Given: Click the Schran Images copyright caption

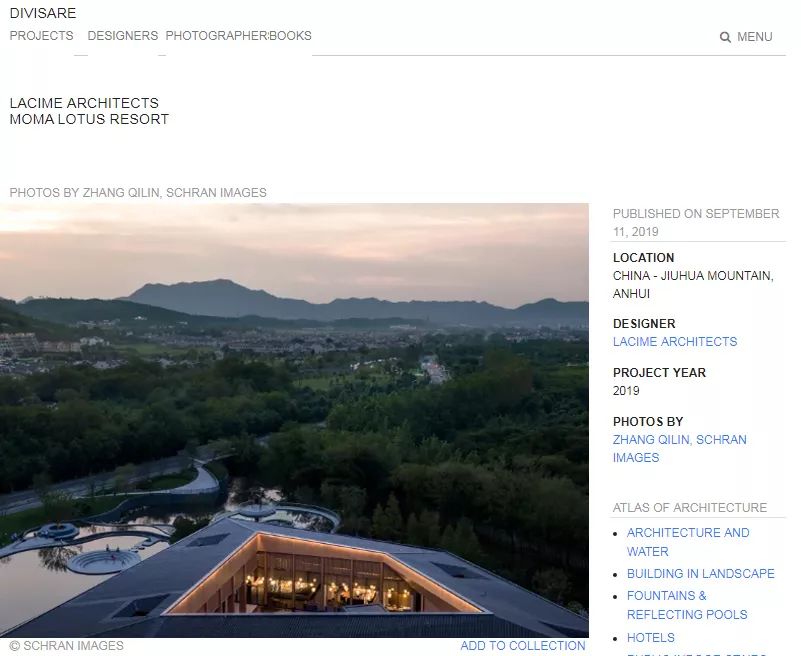Looking at the screenshot, I should (x=66, y=646).
